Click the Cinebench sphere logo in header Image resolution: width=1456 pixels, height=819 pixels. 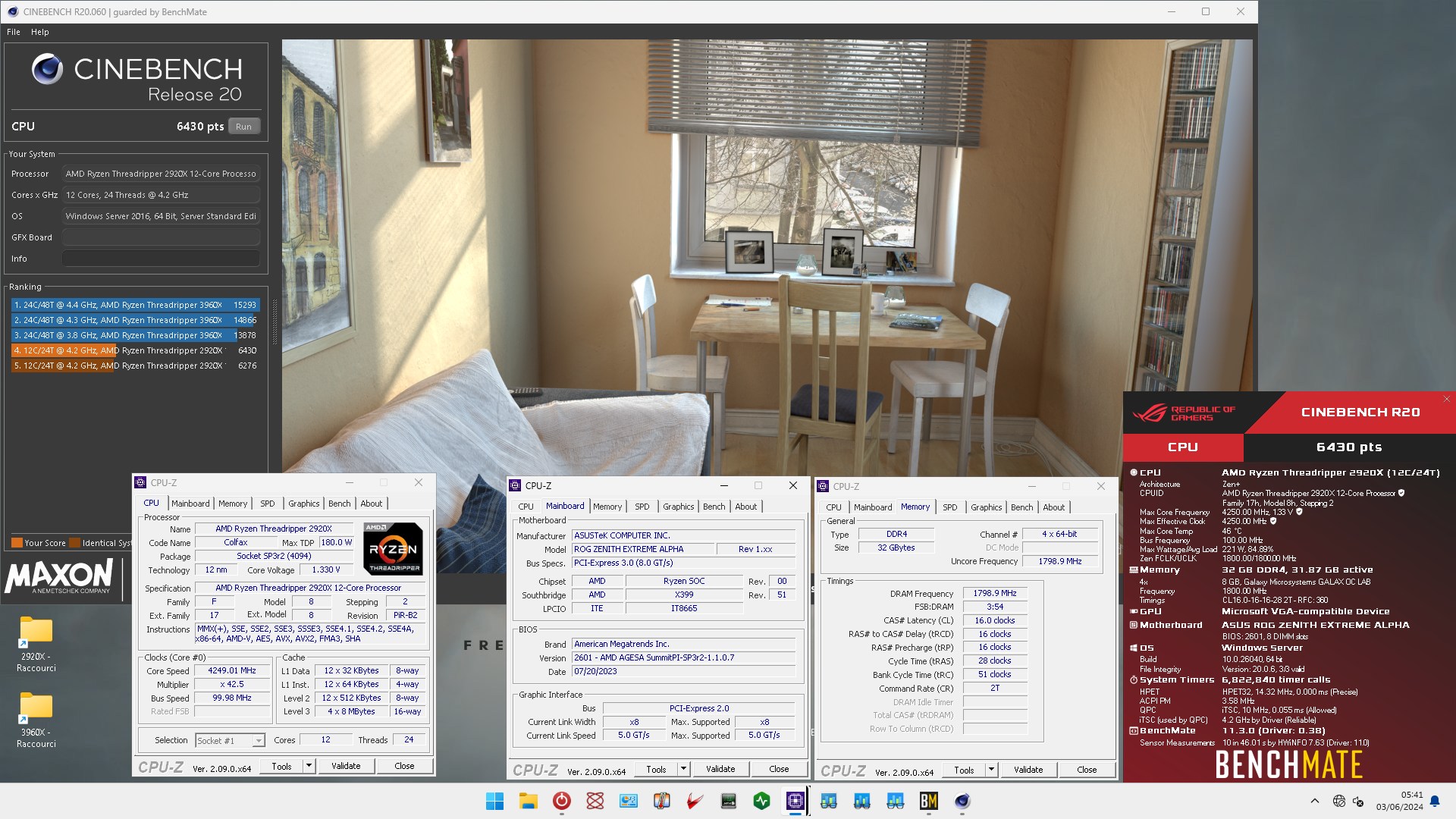tap(47, 69)
